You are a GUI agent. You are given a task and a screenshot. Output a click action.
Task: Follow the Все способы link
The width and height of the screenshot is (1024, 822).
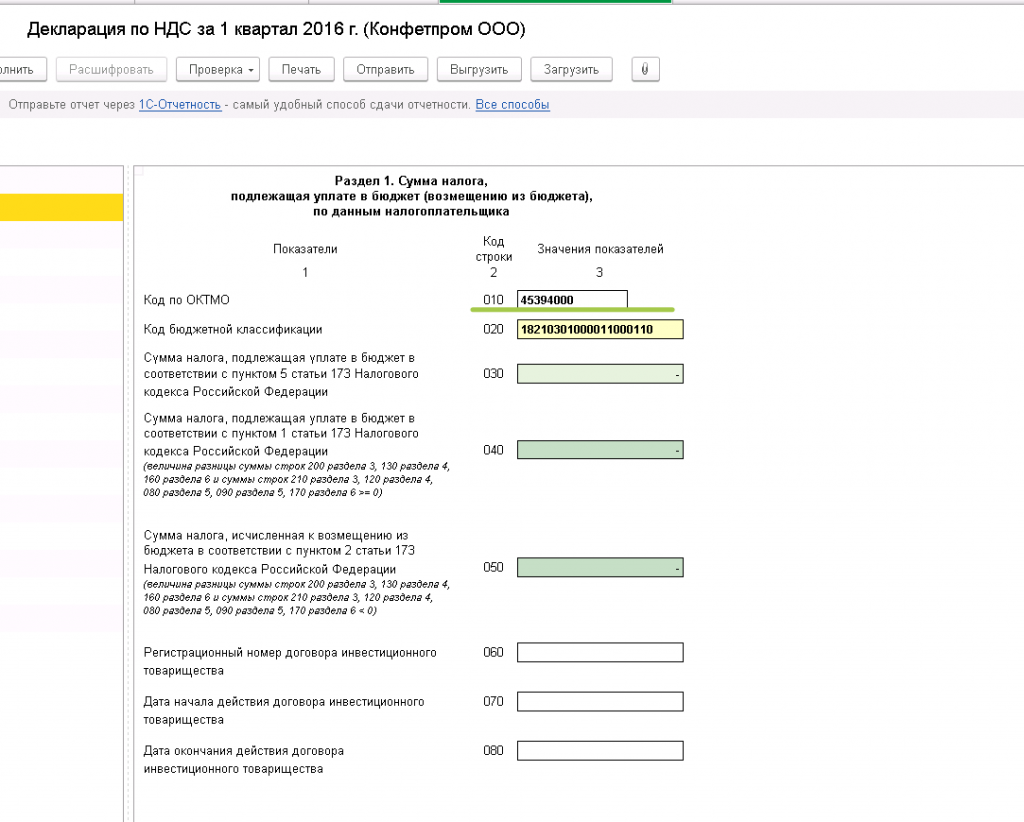512,105
